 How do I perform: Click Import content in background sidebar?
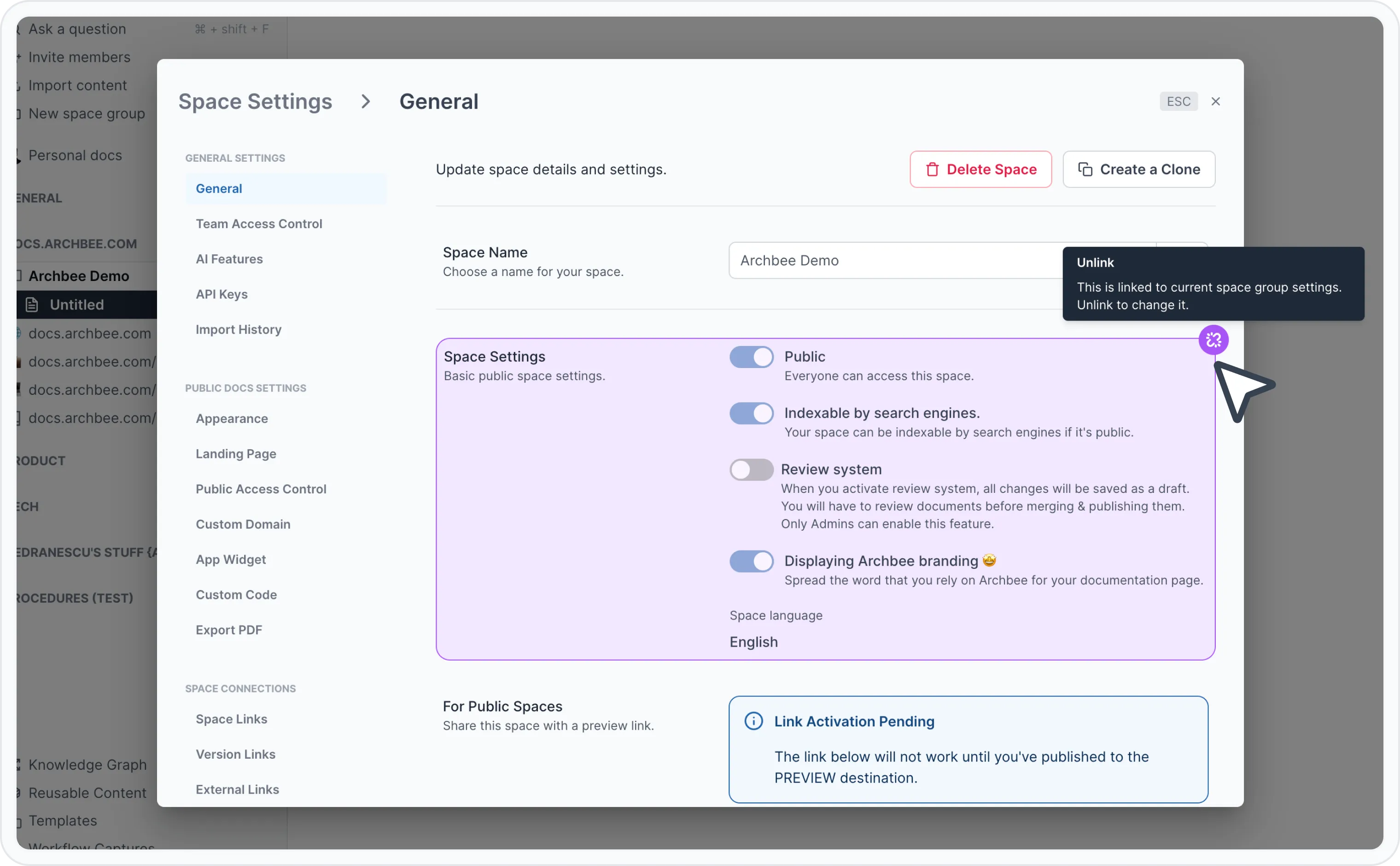(x=77, y=85)
